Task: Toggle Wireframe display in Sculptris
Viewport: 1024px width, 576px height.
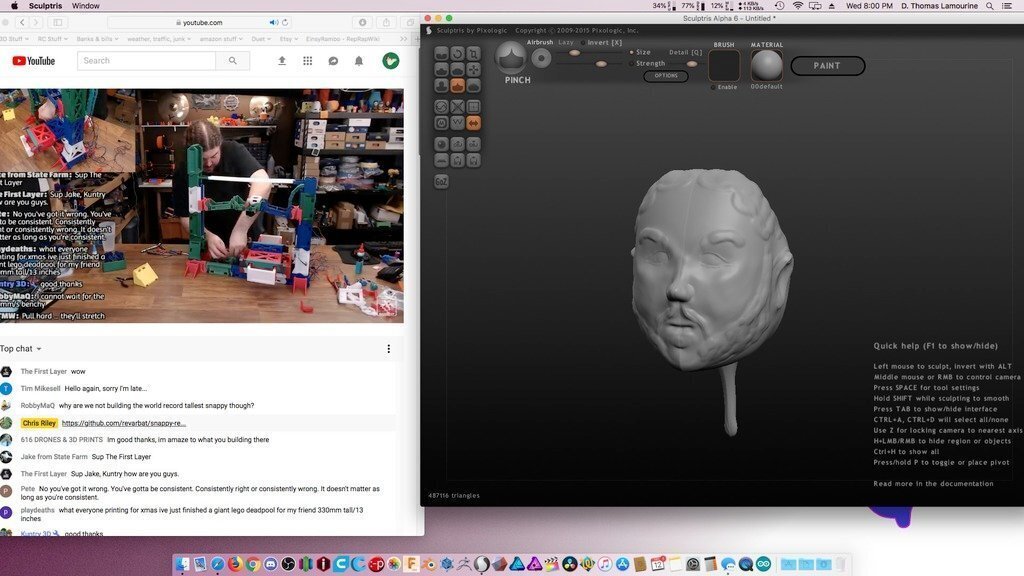Action: tap(457, 123)
